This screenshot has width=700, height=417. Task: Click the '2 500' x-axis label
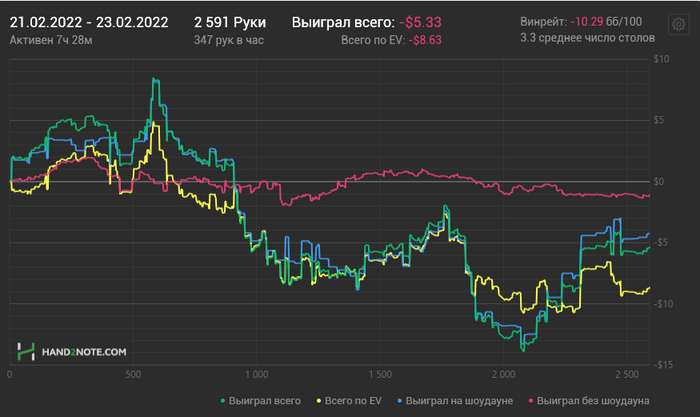(627, 375)
